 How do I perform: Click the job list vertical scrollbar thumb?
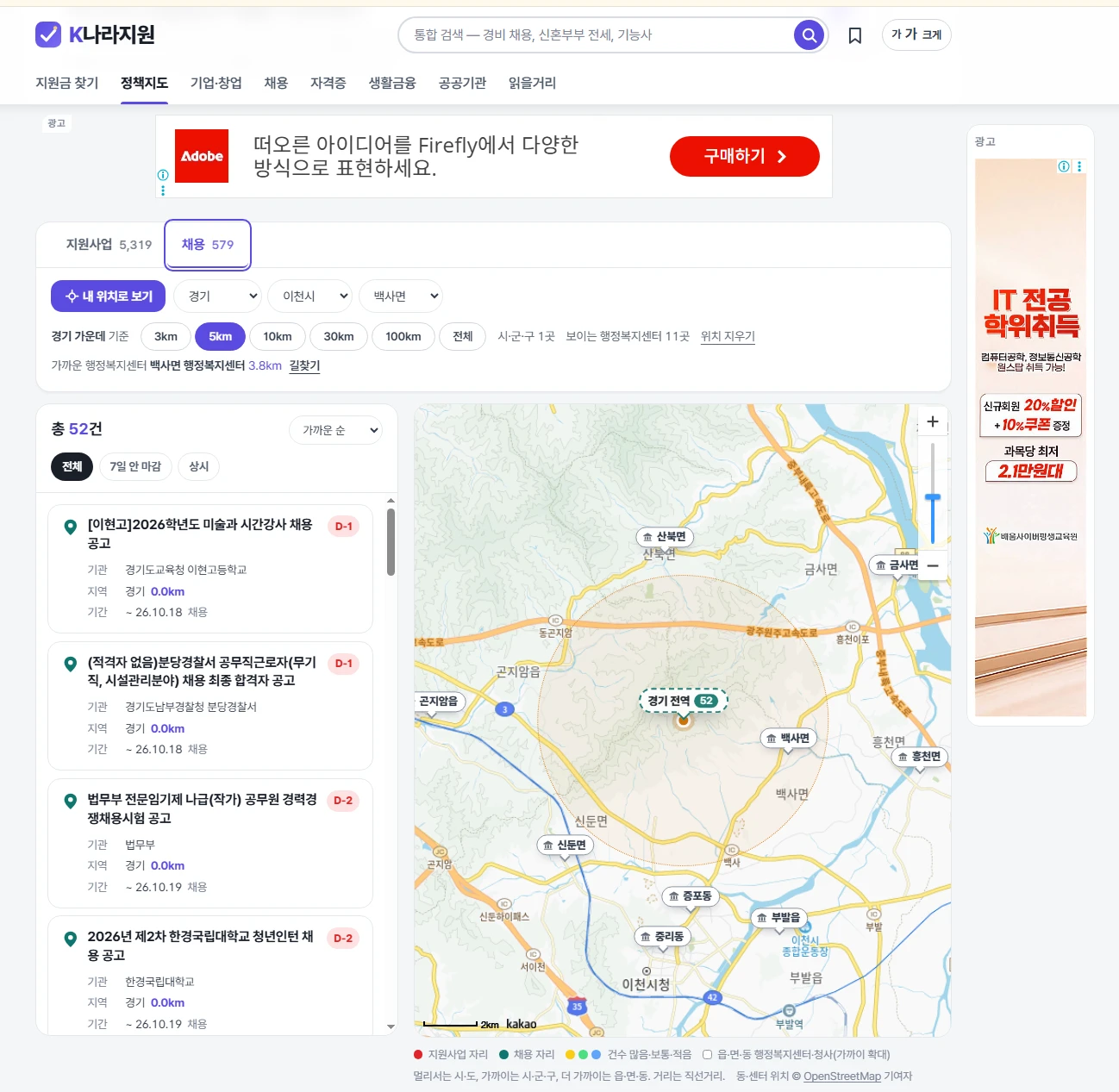click(391, 542)
